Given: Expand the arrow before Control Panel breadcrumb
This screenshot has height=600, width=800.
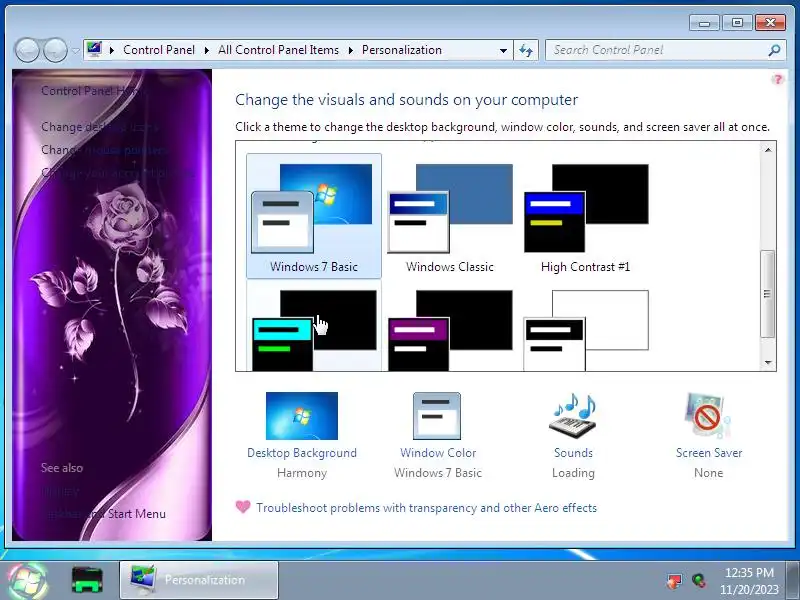Looking at the screenshot, I should 112,50.
